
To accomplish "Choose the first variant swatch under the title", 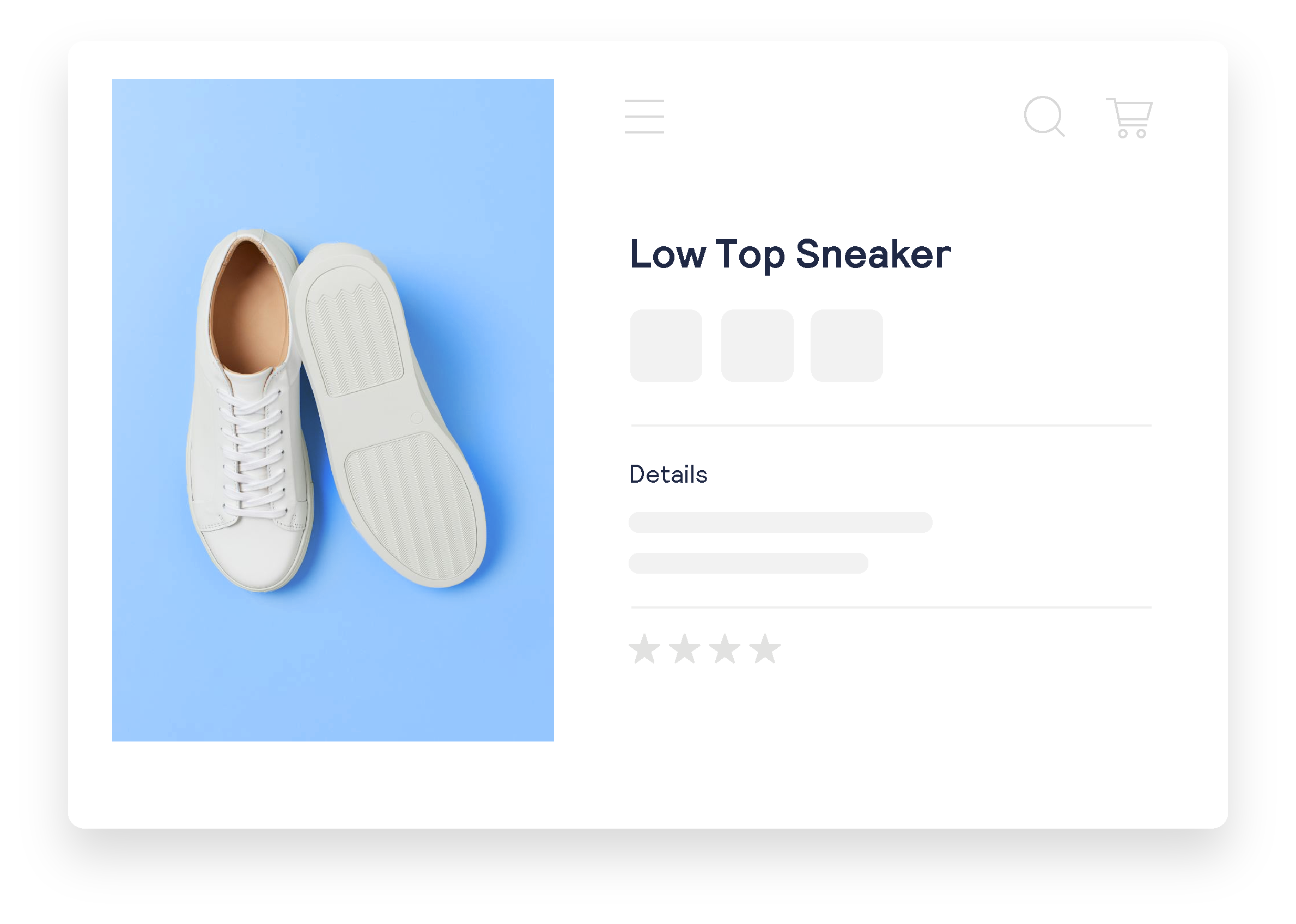I will (x=666, y=346).
